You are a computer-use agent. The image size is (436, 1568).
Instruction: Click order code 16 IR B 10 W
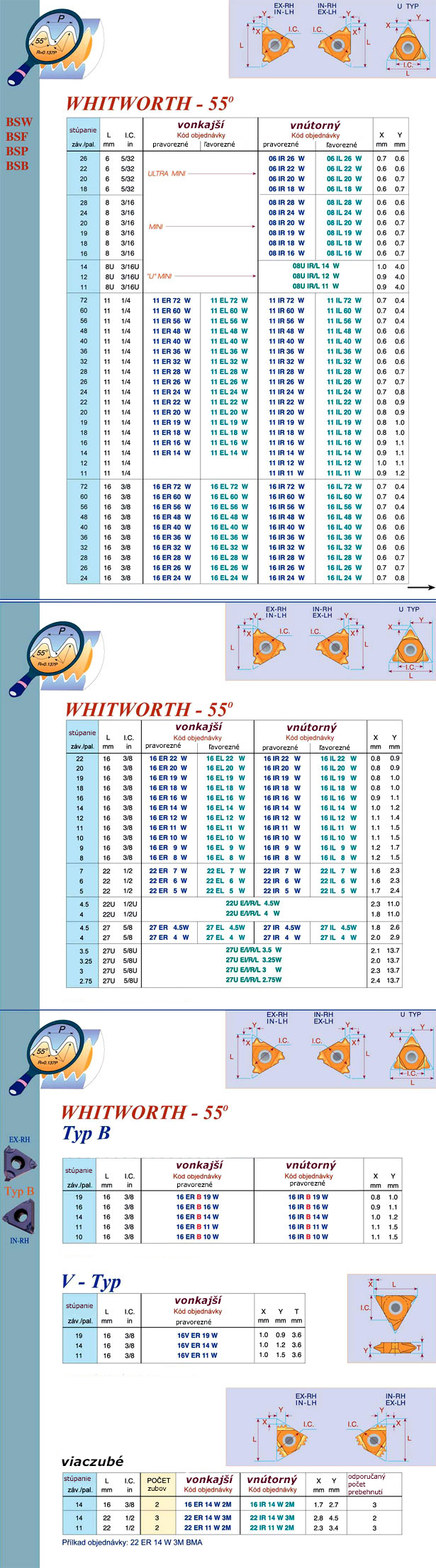(x=308, y=1237)
